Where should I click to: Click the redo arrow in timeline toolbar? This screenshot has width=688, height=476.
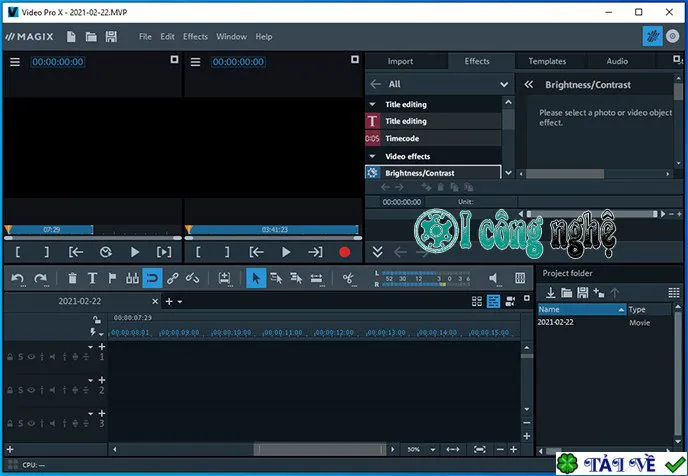click(x=41, y=278)
